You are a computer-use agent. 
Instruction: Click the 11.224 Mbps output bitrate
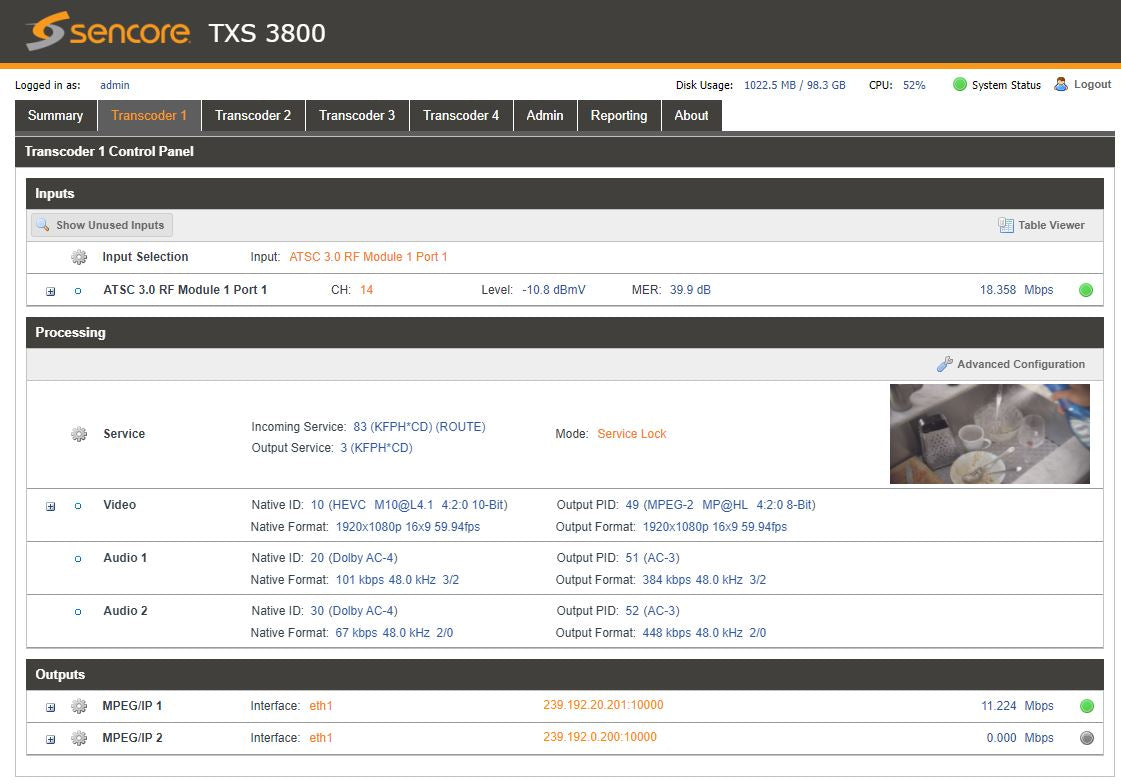[1017, 706]
